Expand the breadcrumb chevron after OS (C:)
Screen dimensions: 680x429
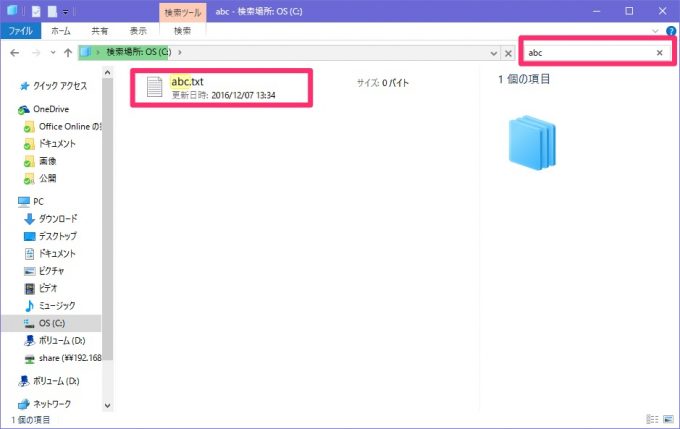180,52
